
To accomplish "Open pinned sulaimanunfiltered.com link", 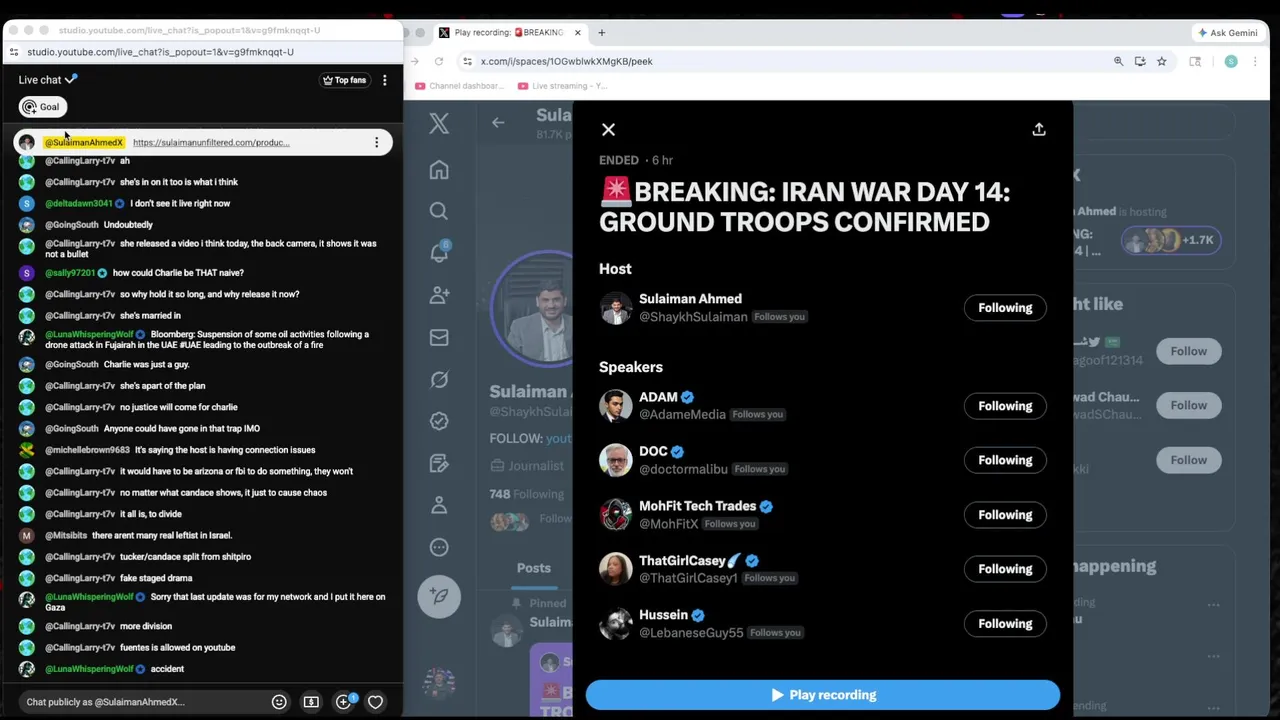I will (x=211, y=142).
